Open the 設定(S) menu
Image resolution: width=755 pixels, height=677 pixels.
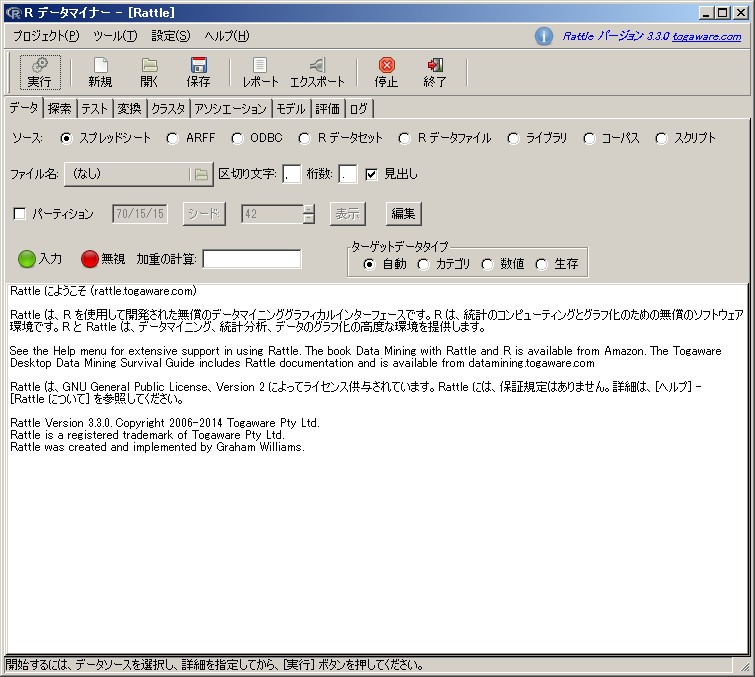[171, 36]
